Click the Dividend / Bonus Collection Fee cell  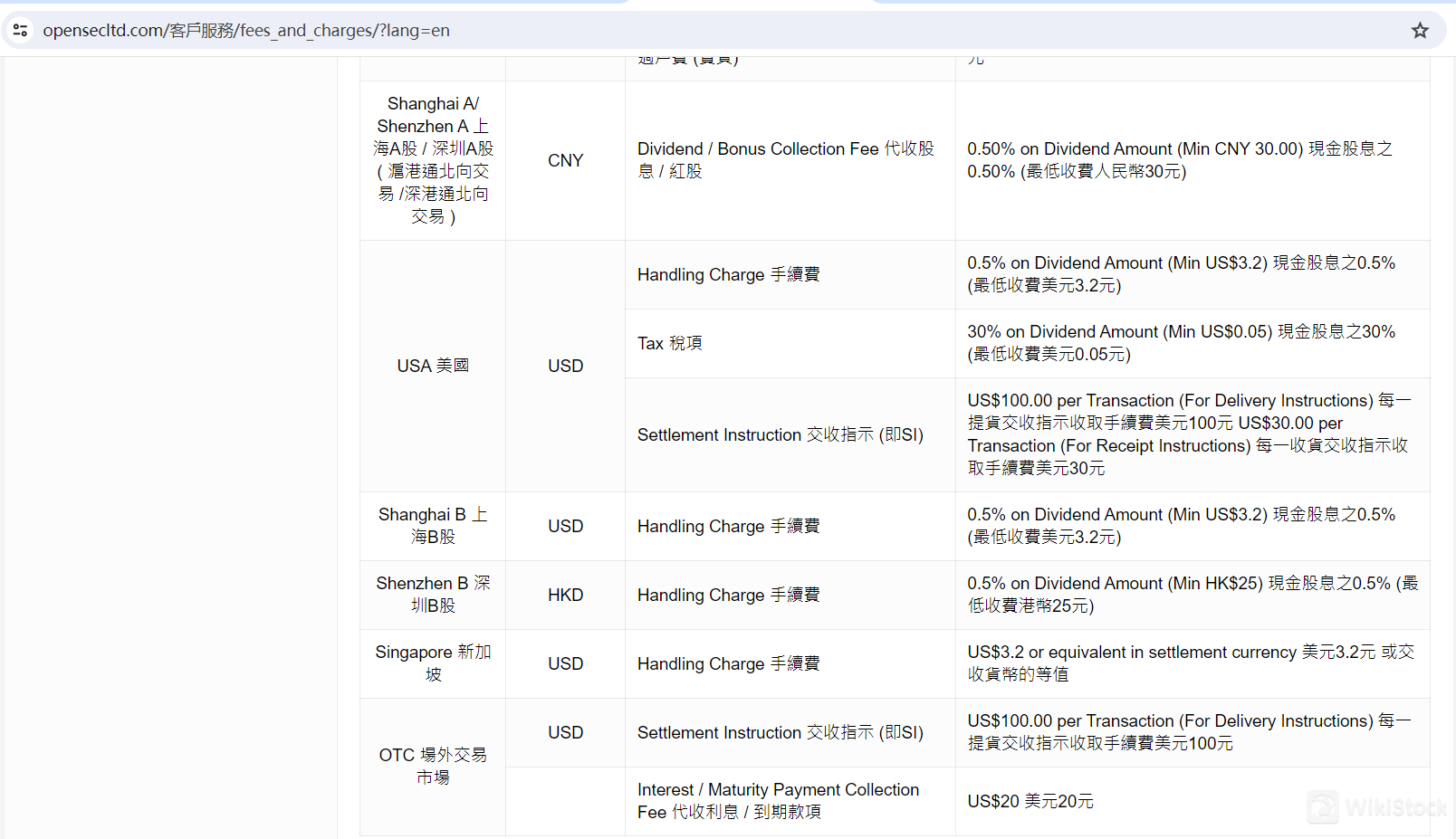(787, 159)
